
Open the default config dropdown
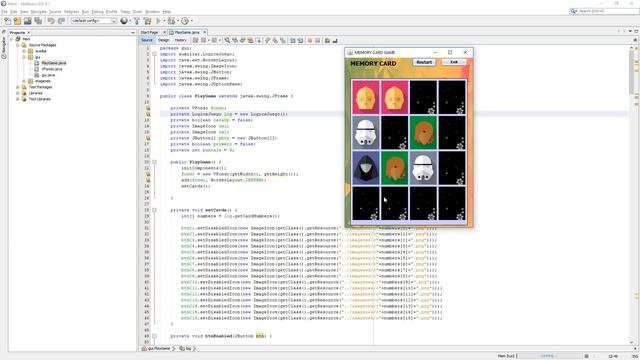click(x=94, y=21)
